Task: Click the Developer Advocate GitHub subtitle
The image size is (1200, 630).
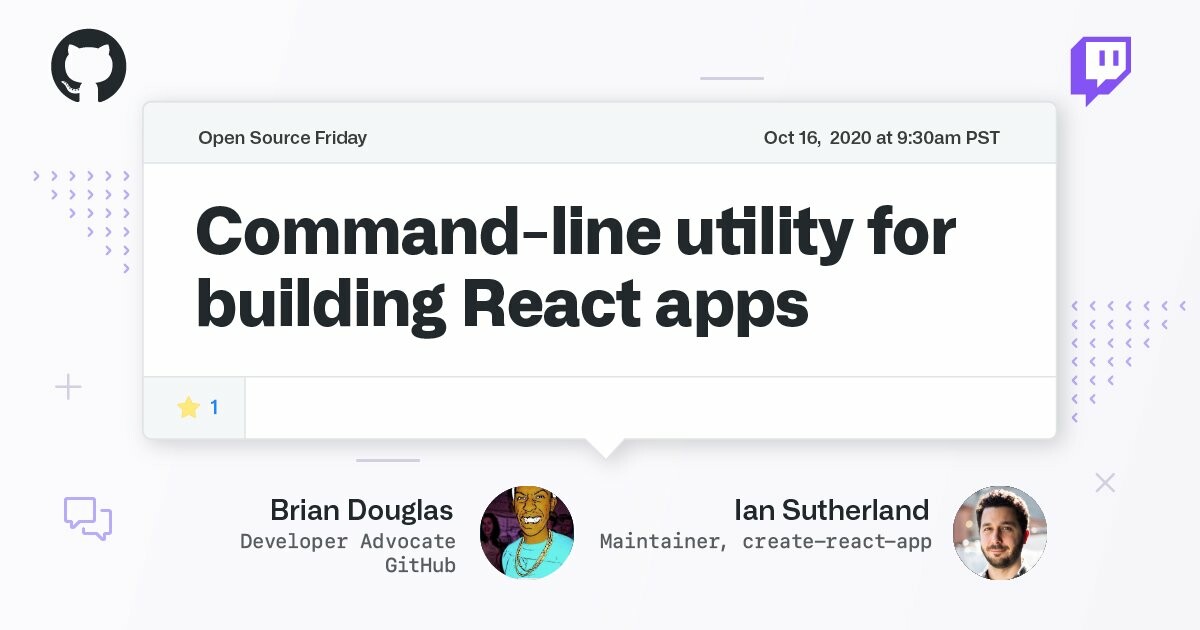Action: click(x=348, y=553)
